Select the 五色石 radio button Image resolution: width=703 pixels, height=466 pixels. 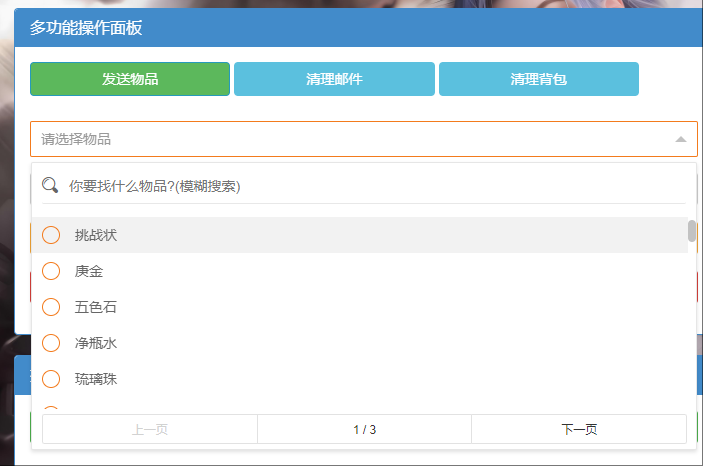click(51, 307)
